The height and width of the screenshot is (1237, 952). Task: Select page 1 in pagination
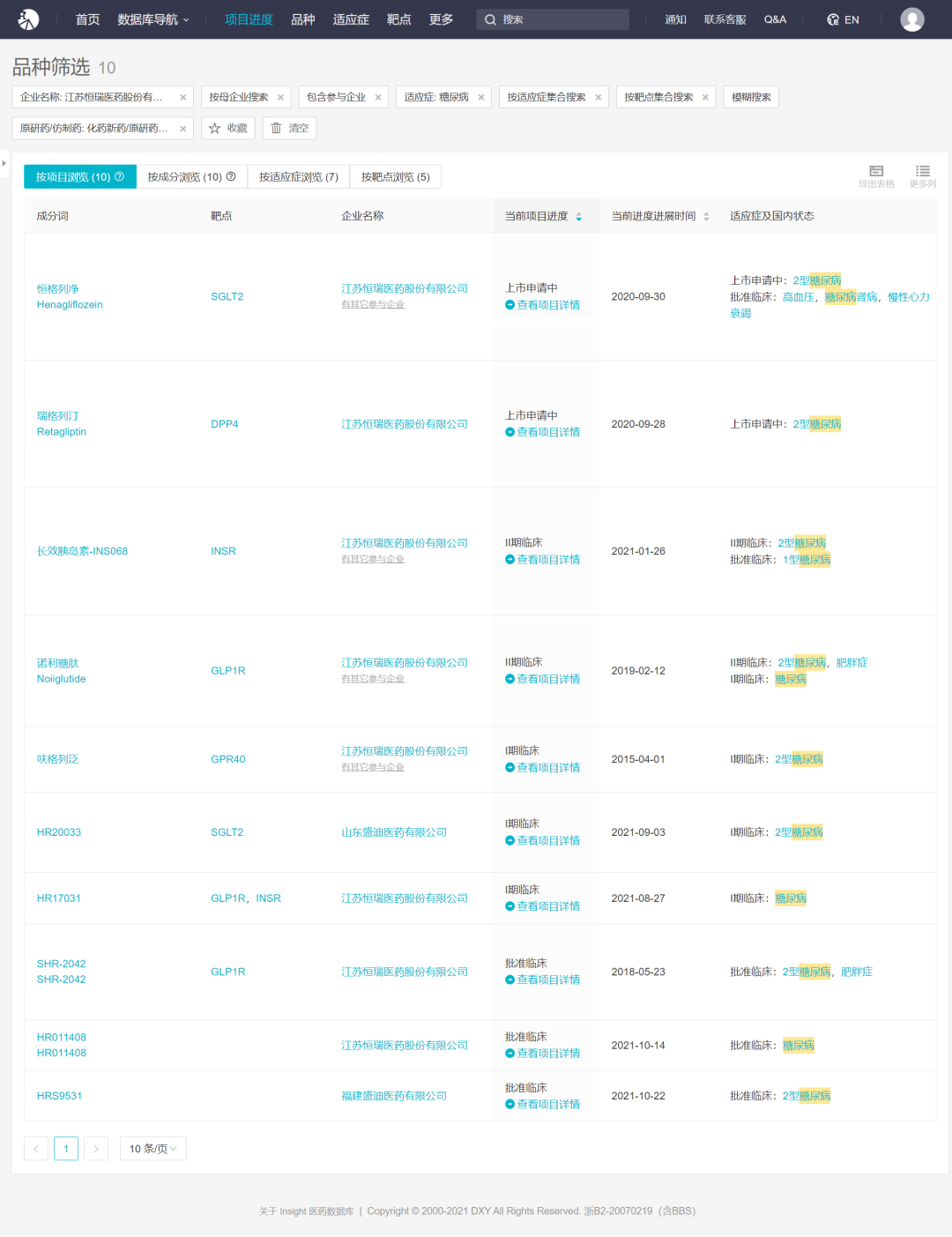(66, 1149)
